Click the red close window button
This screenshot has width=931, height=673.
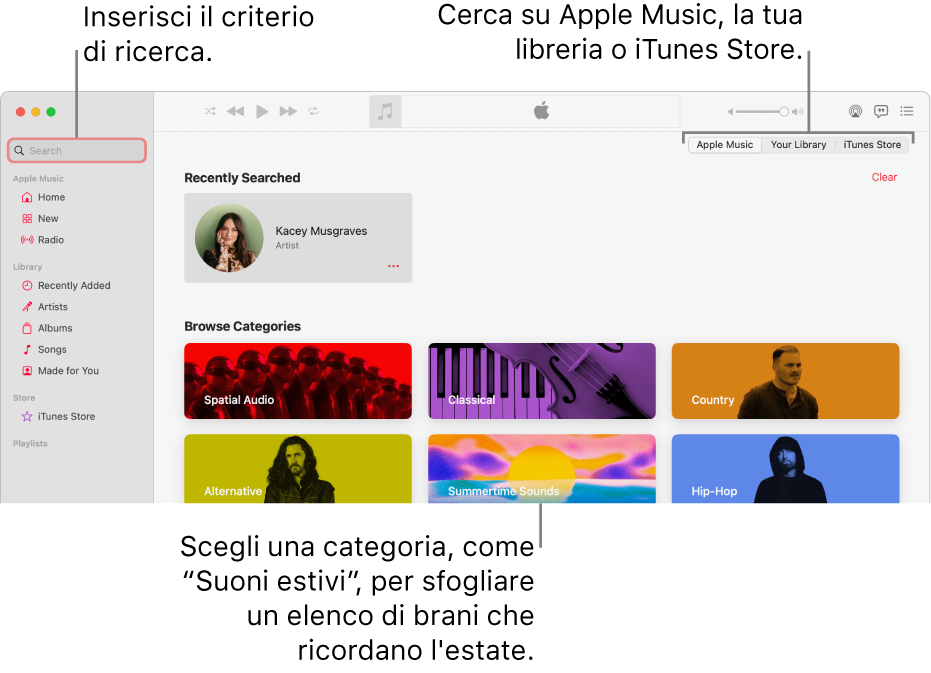(x=20, y=112)
